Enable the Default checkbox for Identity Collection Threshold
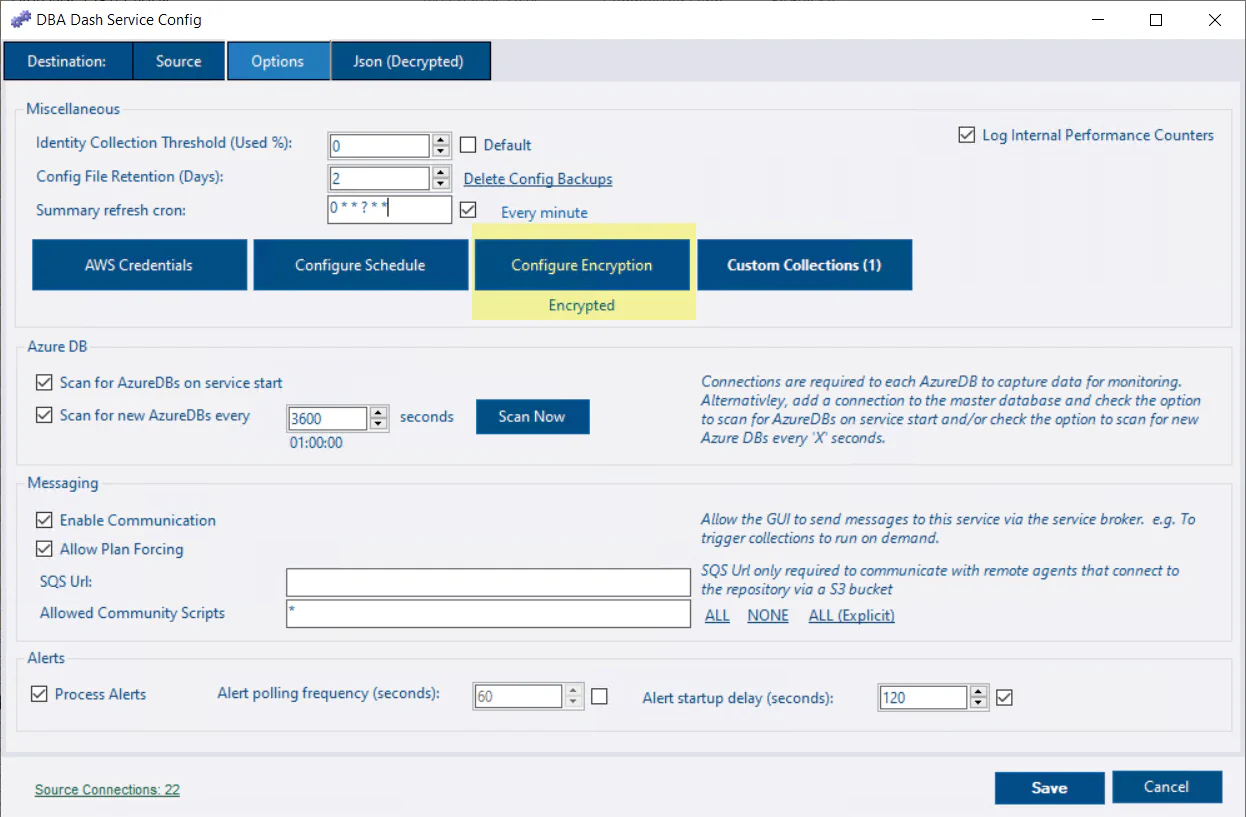This screenshot has height=817, width=1246. (x=468, y=144)
